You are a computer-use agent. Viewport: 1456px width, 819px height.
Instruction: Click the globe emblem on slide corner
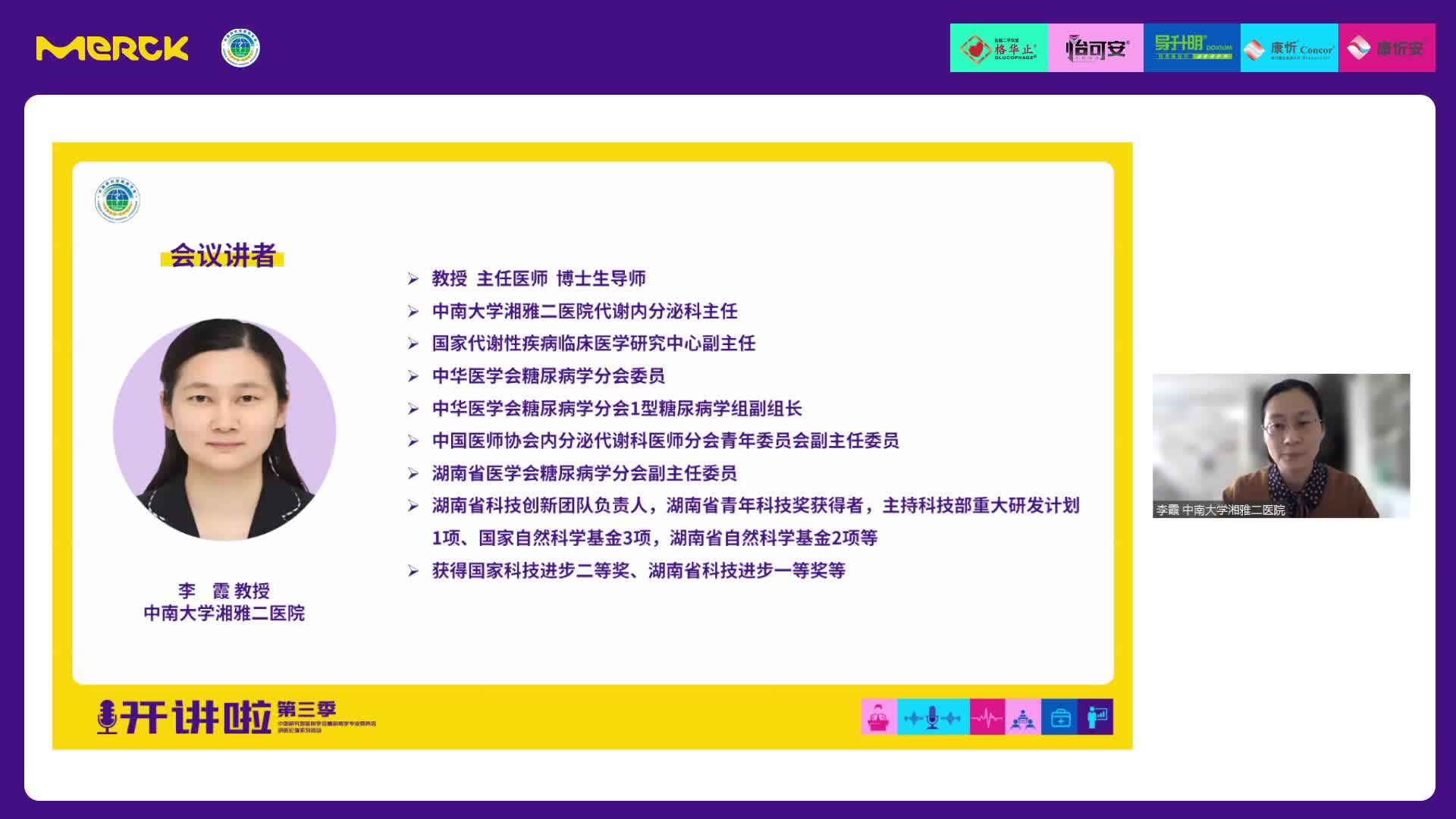point(118,201)
